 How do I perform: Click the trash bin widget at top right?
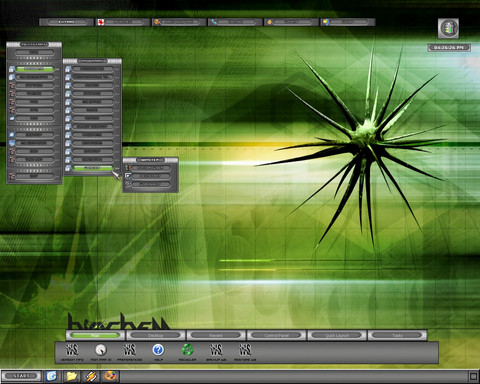tap(448, 28)
